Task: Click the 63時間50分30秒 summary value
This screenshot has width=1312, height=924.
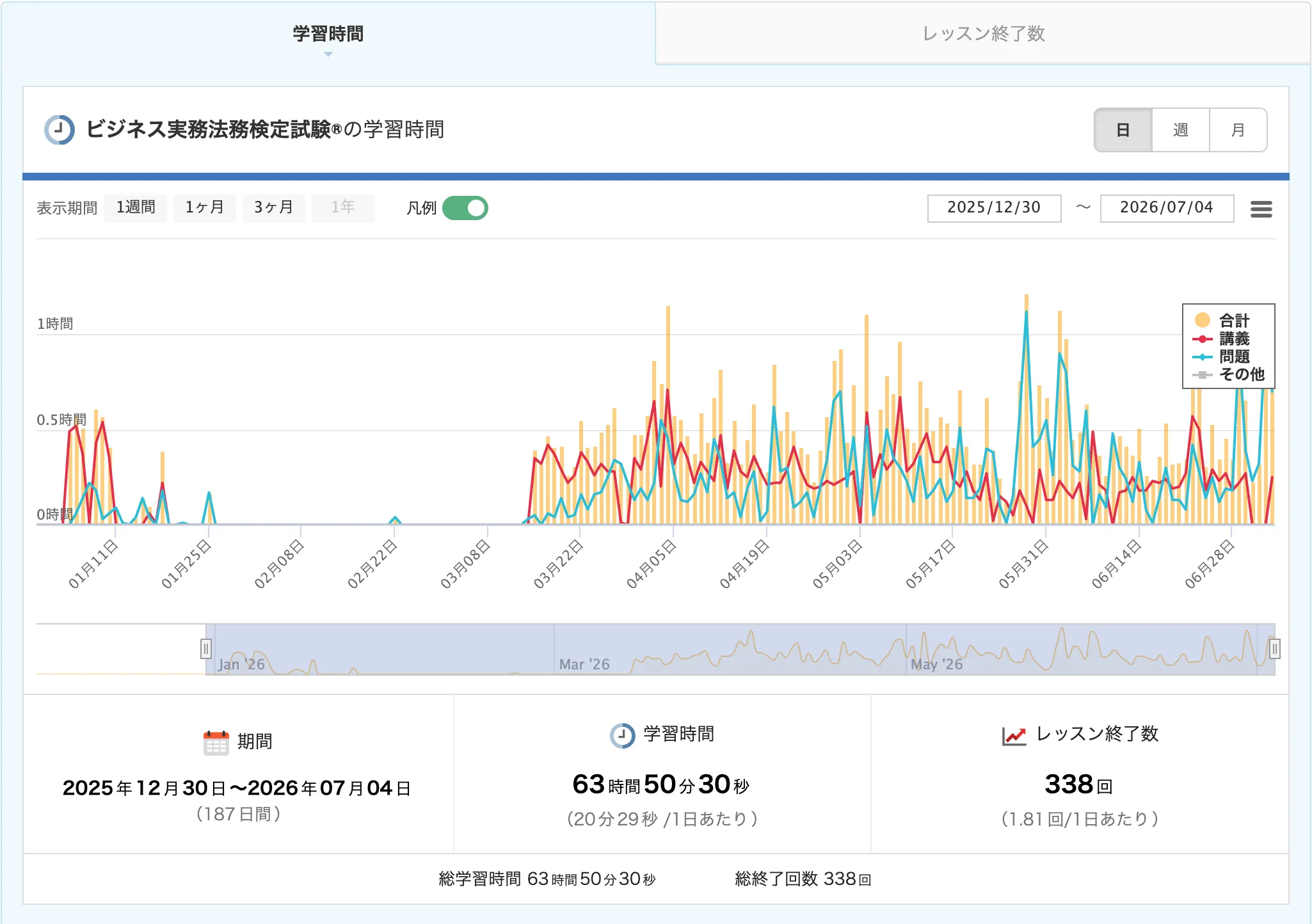Action: pyautogui.click(x=661, y=785)
